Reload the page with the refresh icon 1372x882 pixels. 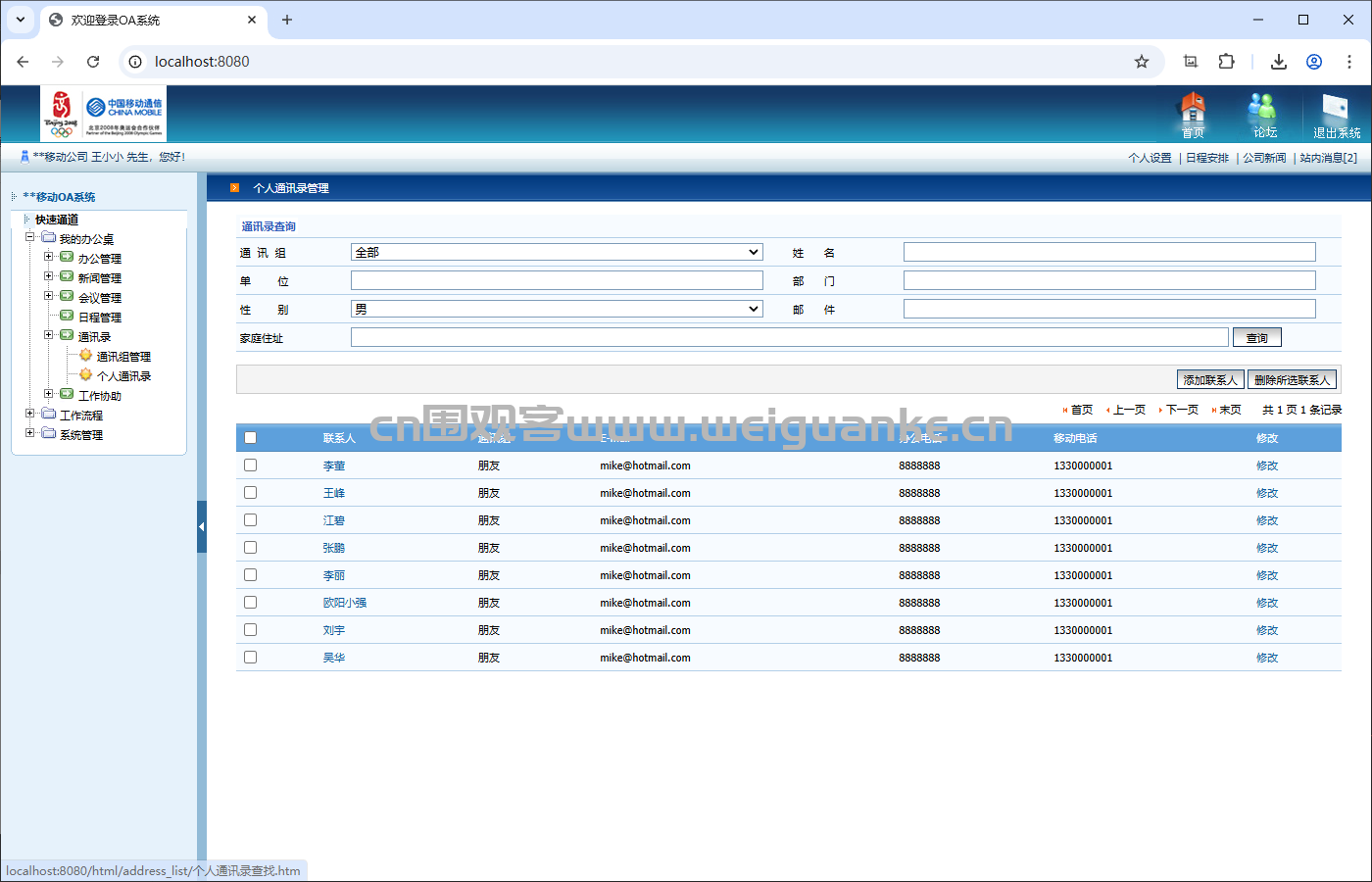pyautogui.click(x=93, y=62)
